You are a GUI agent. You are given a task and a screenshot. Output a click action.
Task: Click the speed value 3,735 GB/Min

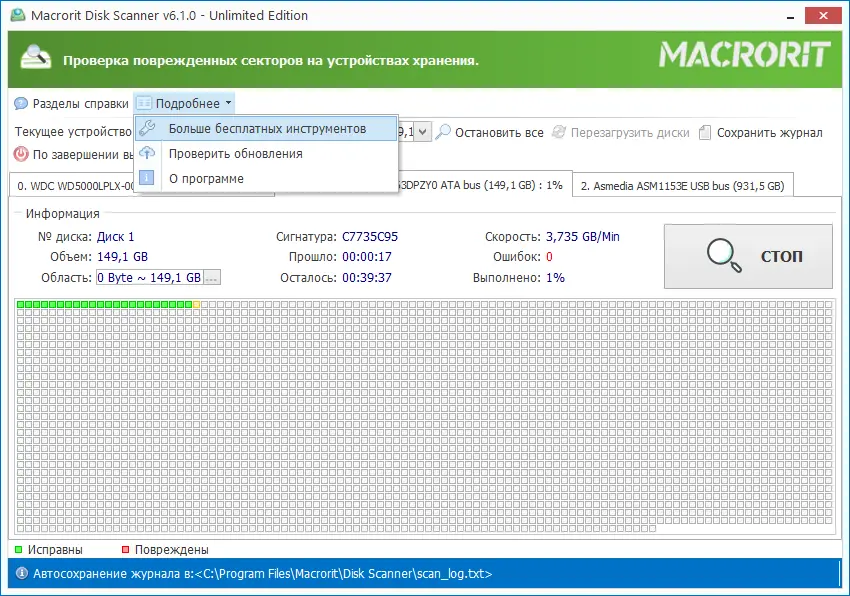583,237
